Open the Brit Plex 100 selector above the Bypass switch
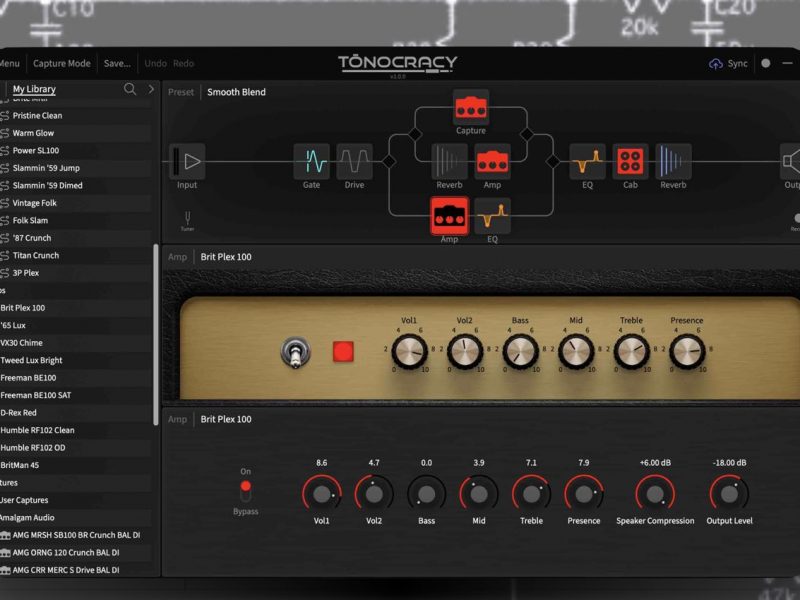The width and height of the screenshot is (800, 600). pos(226,419)
